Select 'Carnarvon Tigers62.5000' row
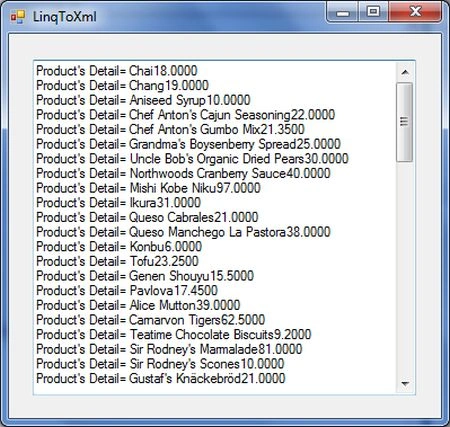This screenshot has height=427, width=450. tap(215, 320)
